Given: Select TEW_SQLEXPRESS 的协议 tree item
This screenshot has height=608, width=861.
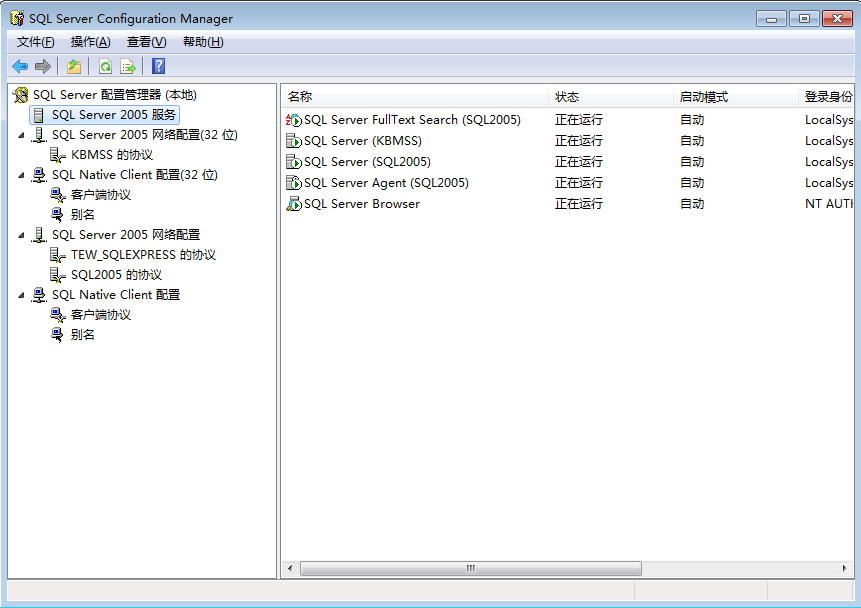Looking at the screenshot, I should (143, 255).
